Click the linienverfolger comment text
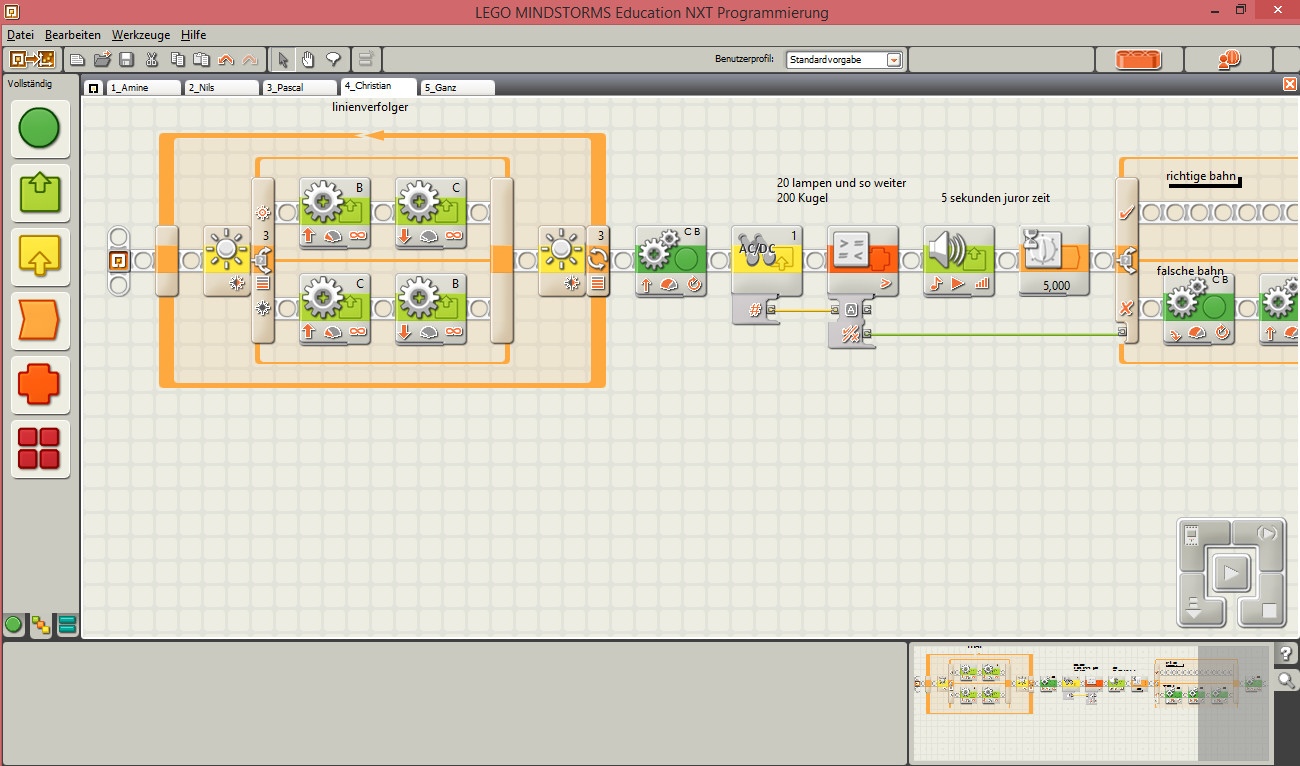This screenshot has width=1300, height=766. point(371,108)
